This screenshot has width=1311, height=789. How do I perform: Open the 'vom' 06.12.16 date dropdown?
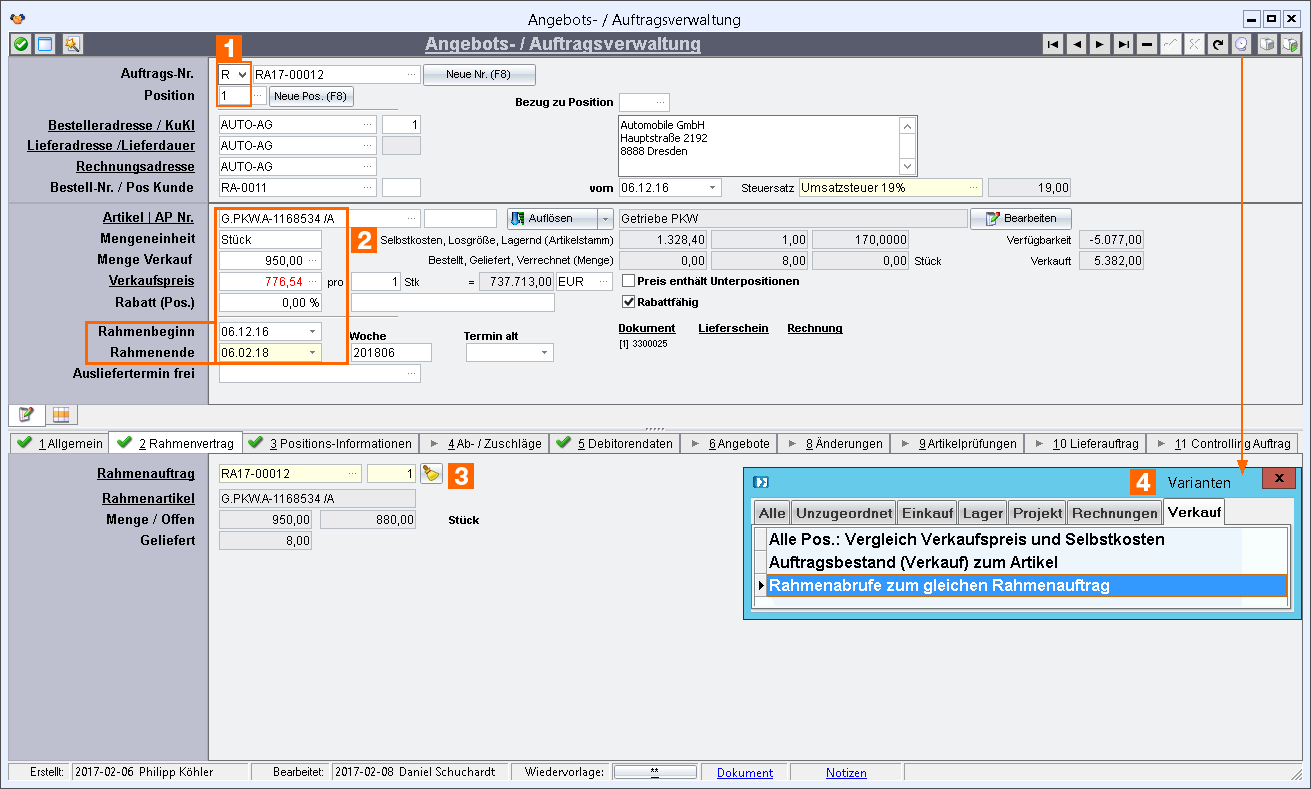[712, 187]
